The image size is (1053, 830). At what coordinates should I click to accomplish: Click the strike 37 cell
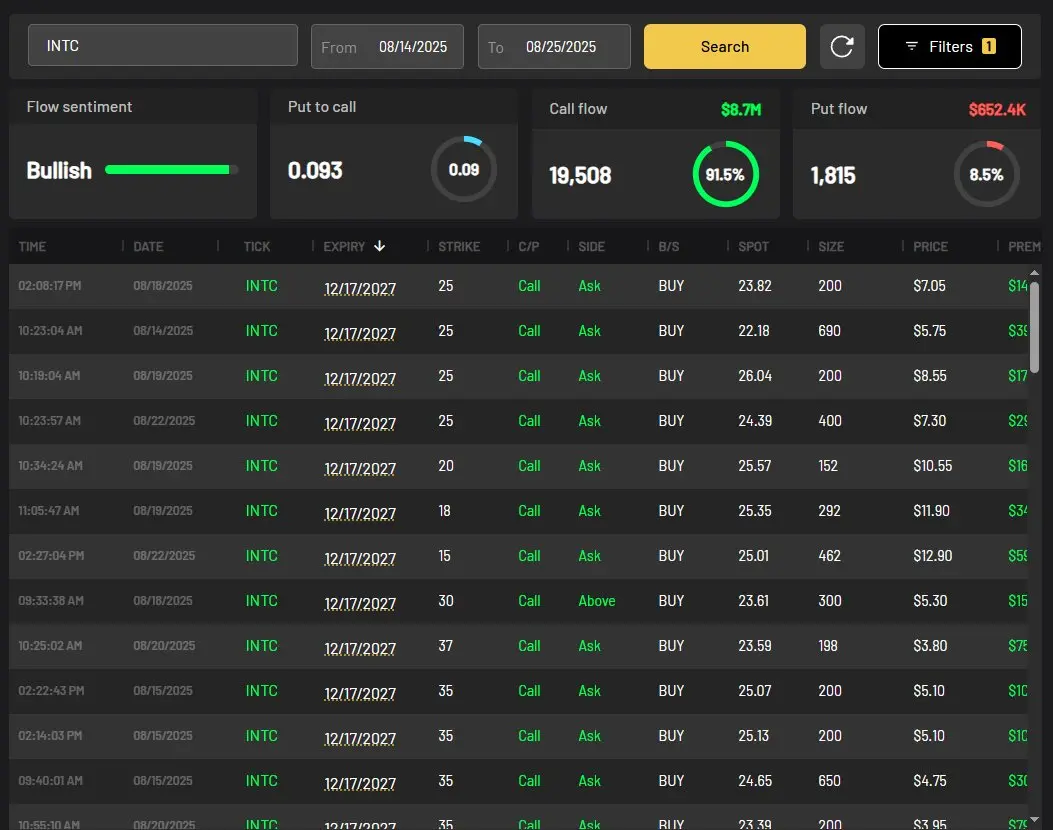(x=445, y=646)
